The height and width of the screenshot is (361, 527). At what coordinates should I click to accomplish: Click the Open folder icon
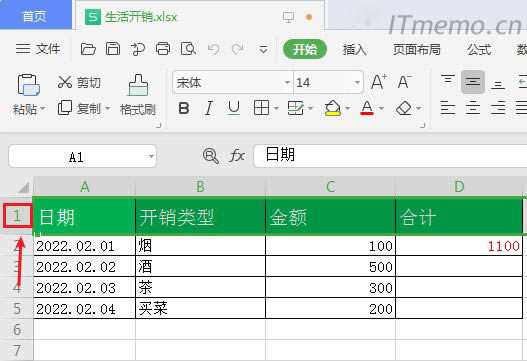click(88, 49)
